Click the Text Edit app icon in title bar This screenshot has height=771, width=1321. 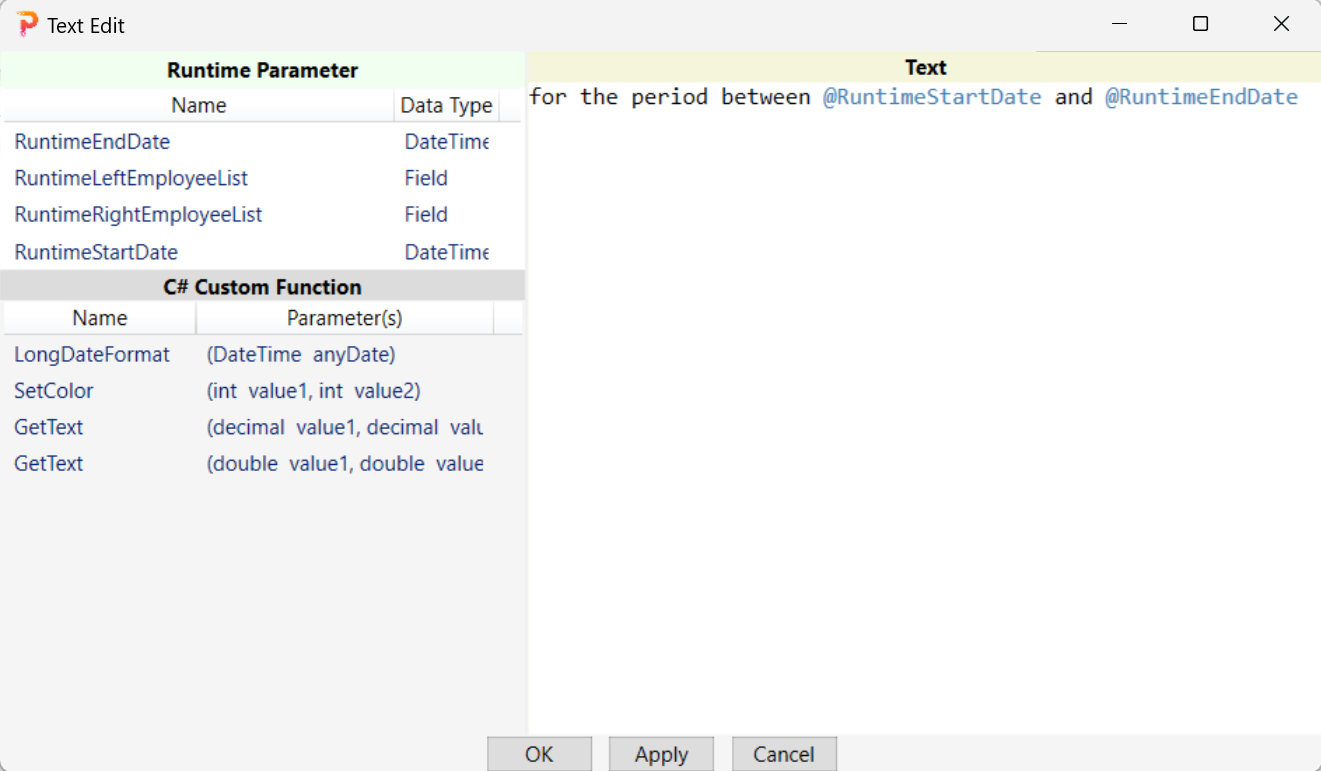coord(28,24)
